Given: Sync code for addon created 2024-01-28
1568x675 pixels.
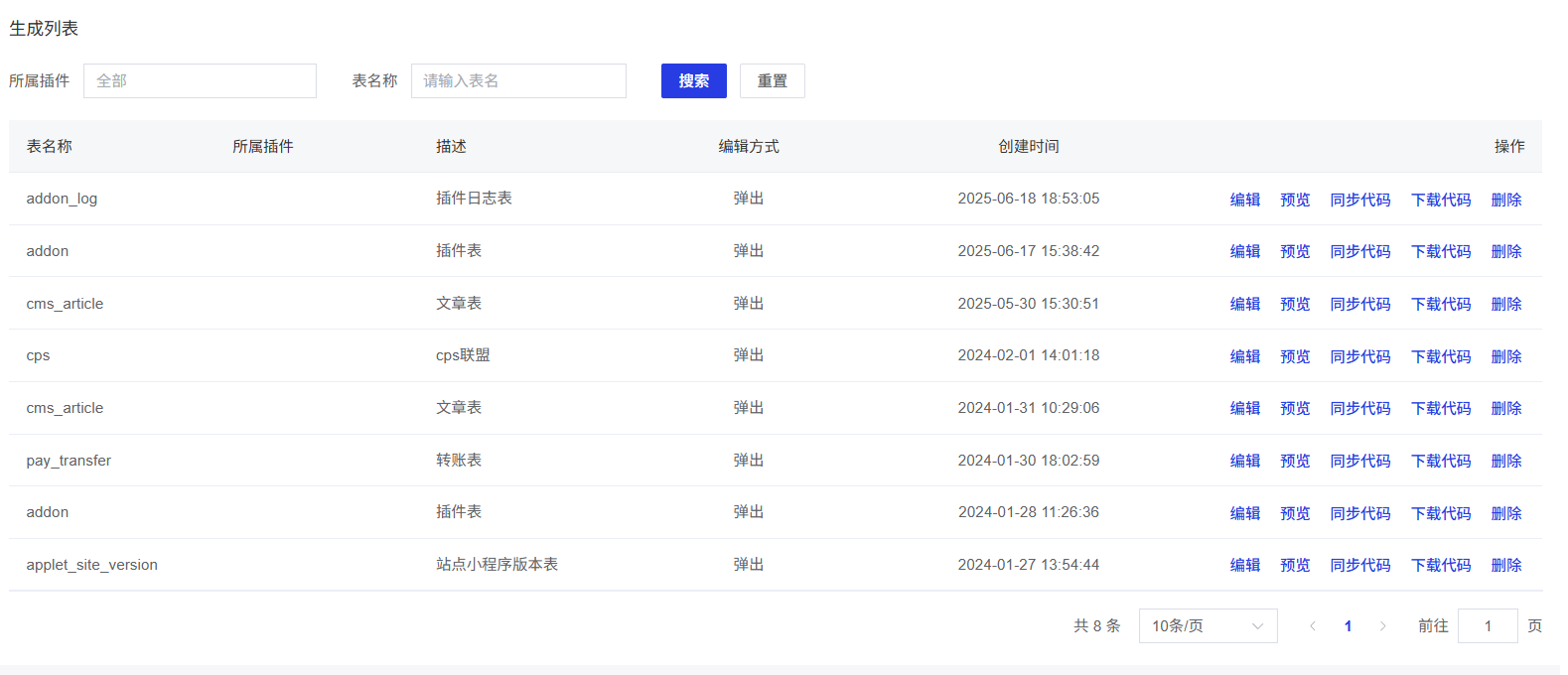Looking at the screenshot, I should 1359,514.
